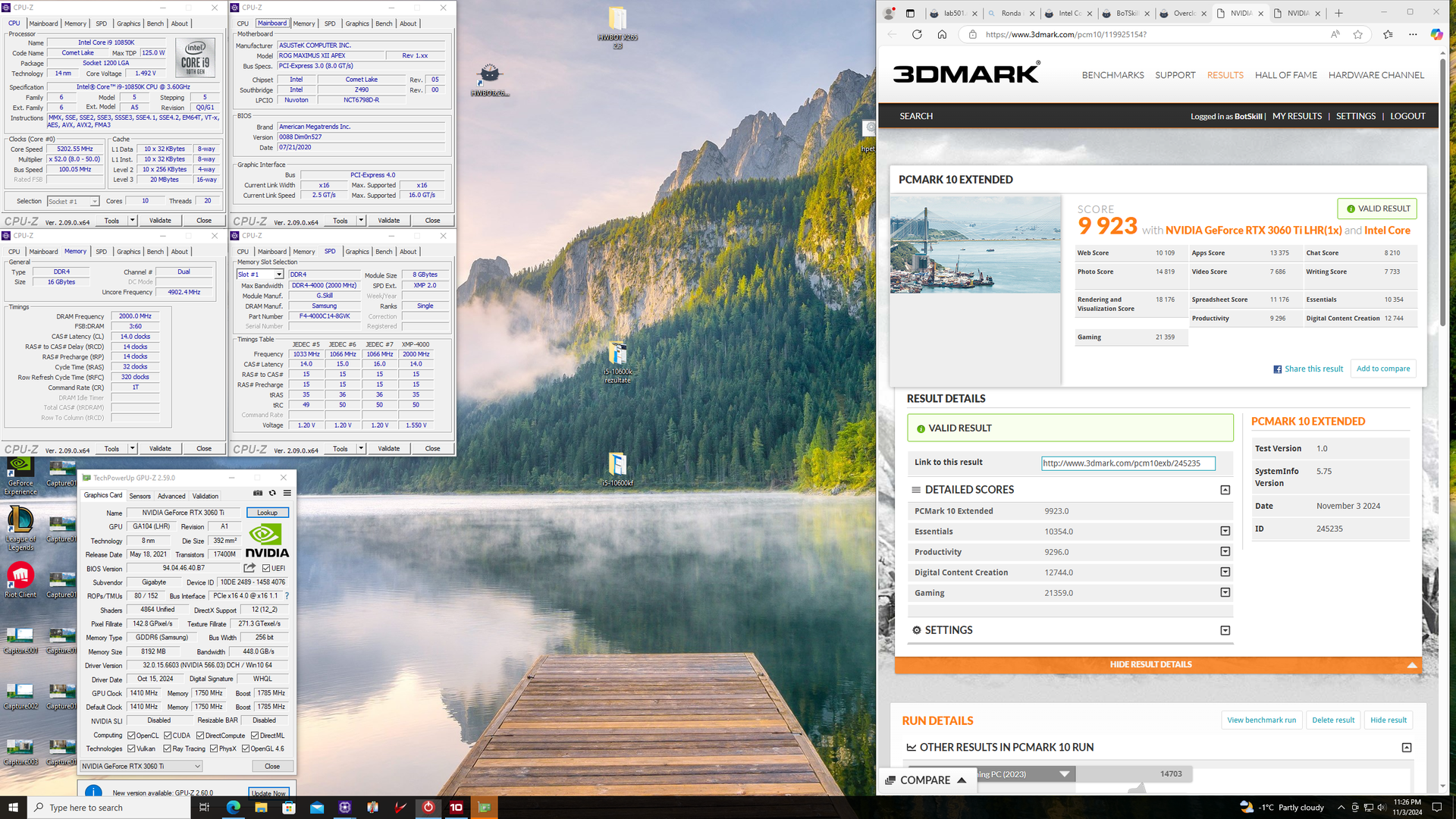This screenshot has width=1456, height=819.
Task: Add page to favorites with the star icon
Action: pos(1357,34)
